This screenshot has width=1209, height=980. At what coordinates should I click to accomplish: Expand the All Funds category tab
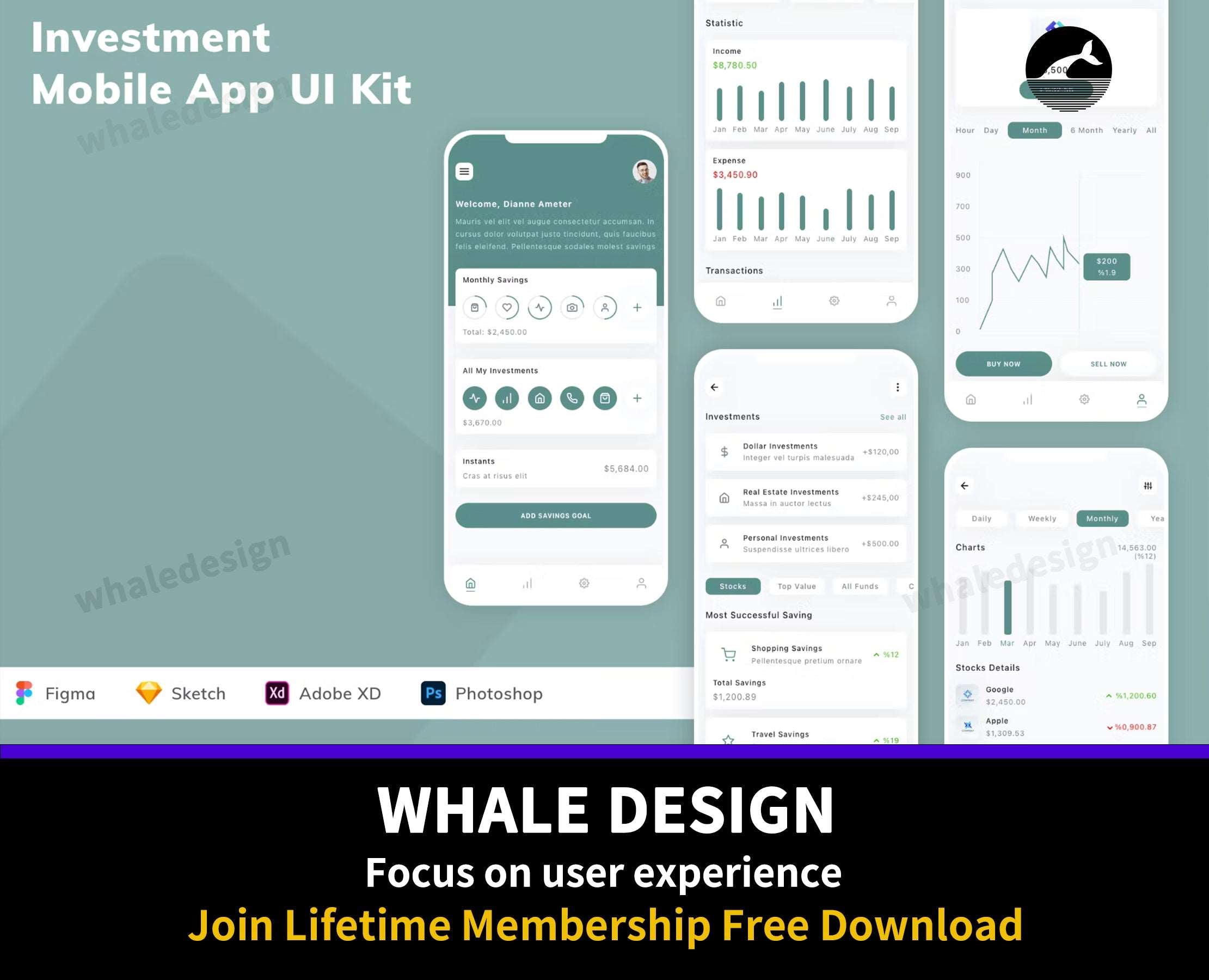(859, 585)
